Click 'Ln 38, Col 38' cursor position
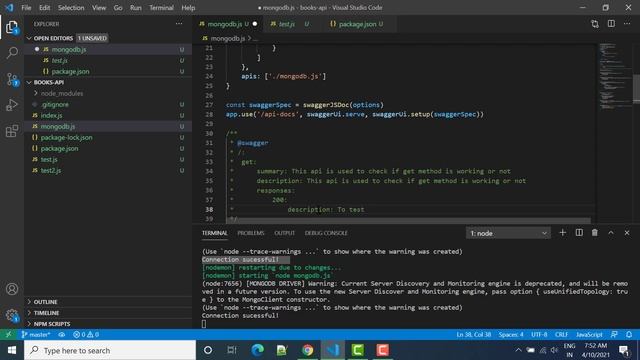The height and width of the screenshot is (360, 640). (473, 334)
